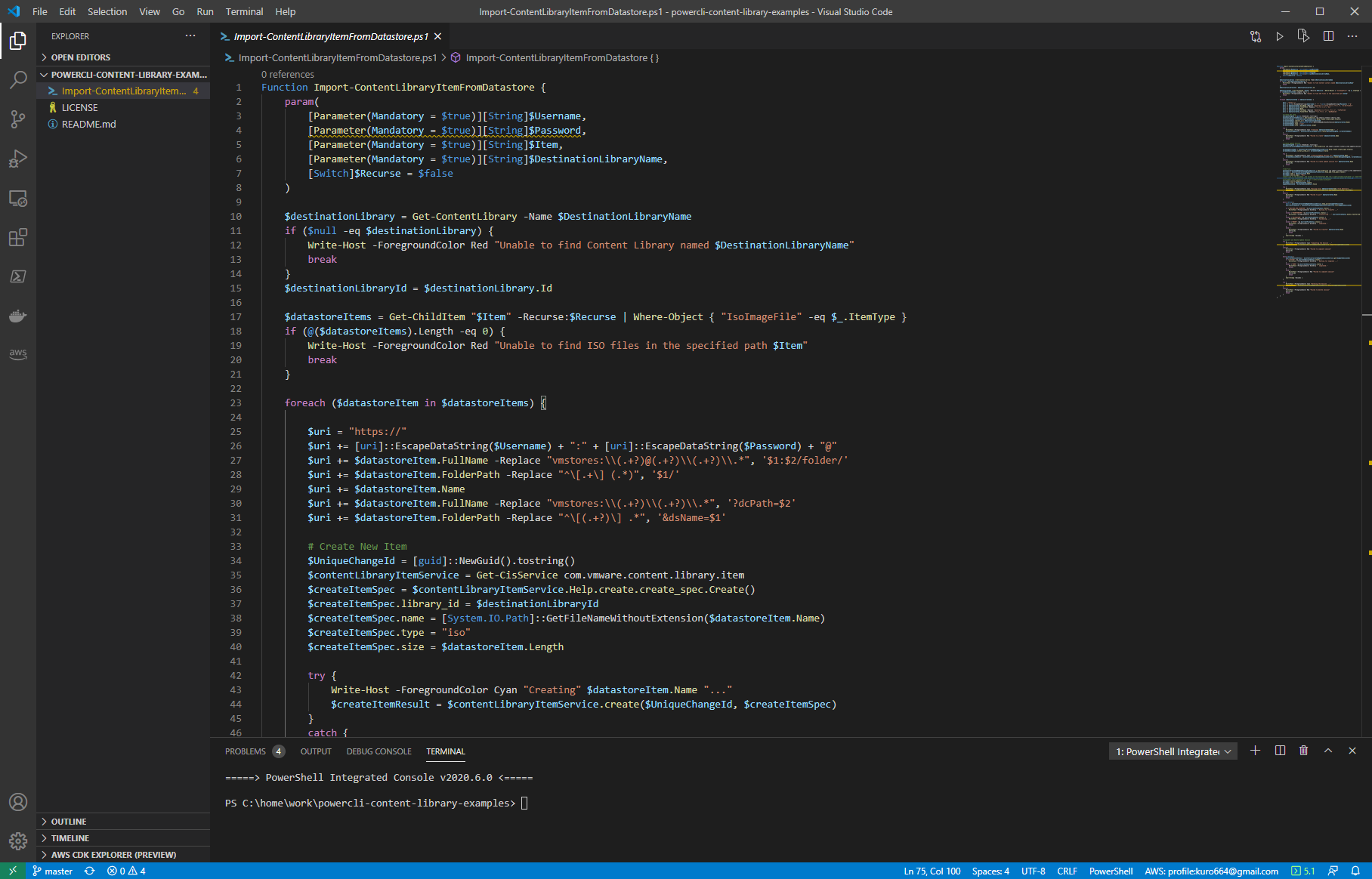The image size is (1372, 879).
Task: Split the editor right
Action: (x=1328, y=36)
